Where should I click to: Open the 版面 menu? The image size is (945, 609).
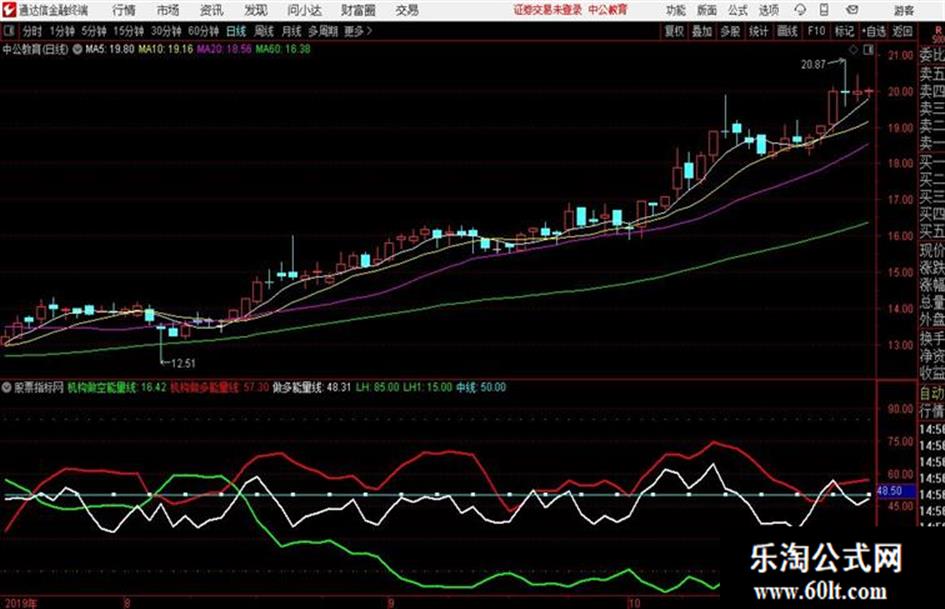tap(706, 10)
